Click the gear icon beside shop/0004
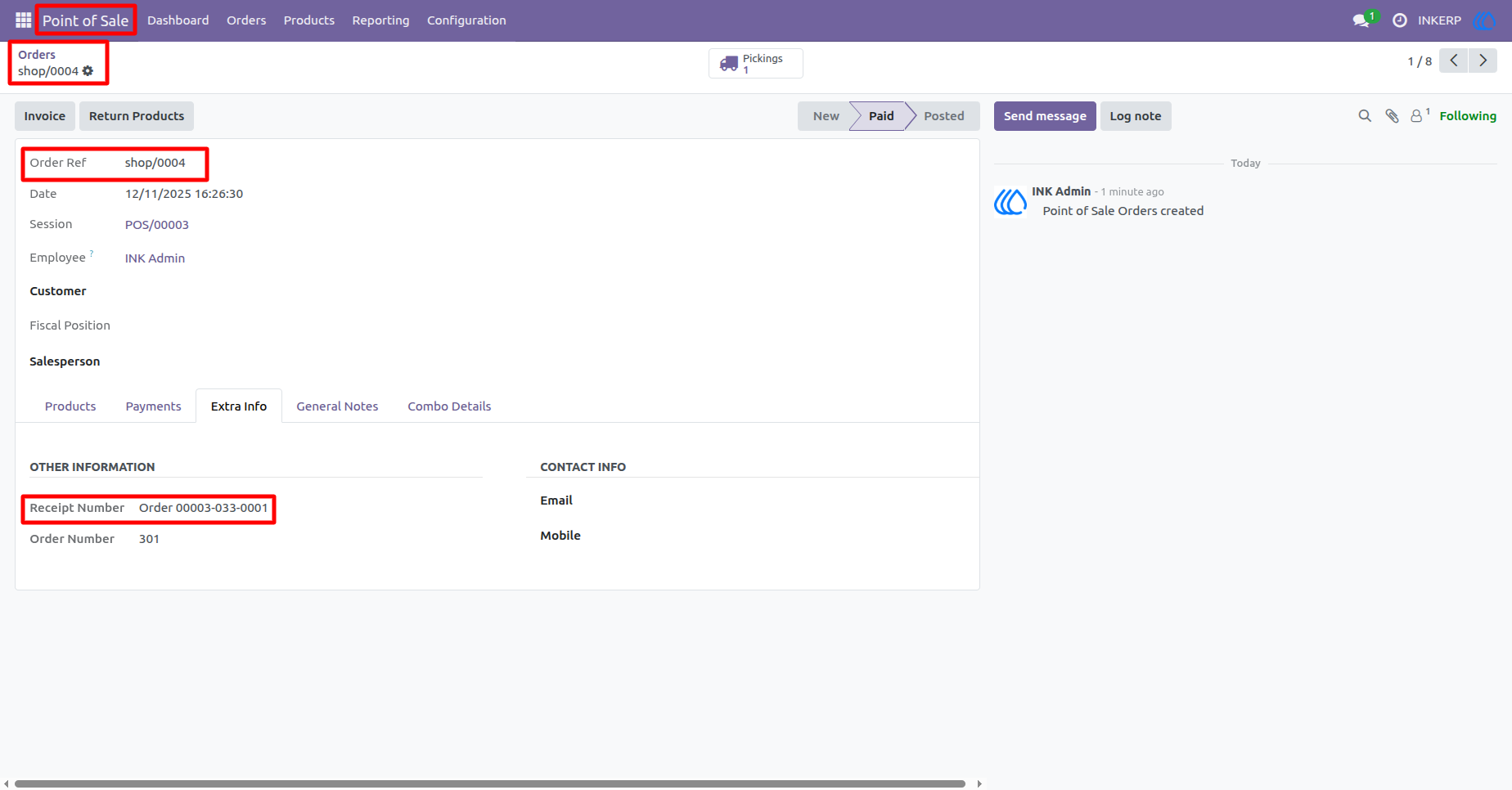 coord(88,71)
